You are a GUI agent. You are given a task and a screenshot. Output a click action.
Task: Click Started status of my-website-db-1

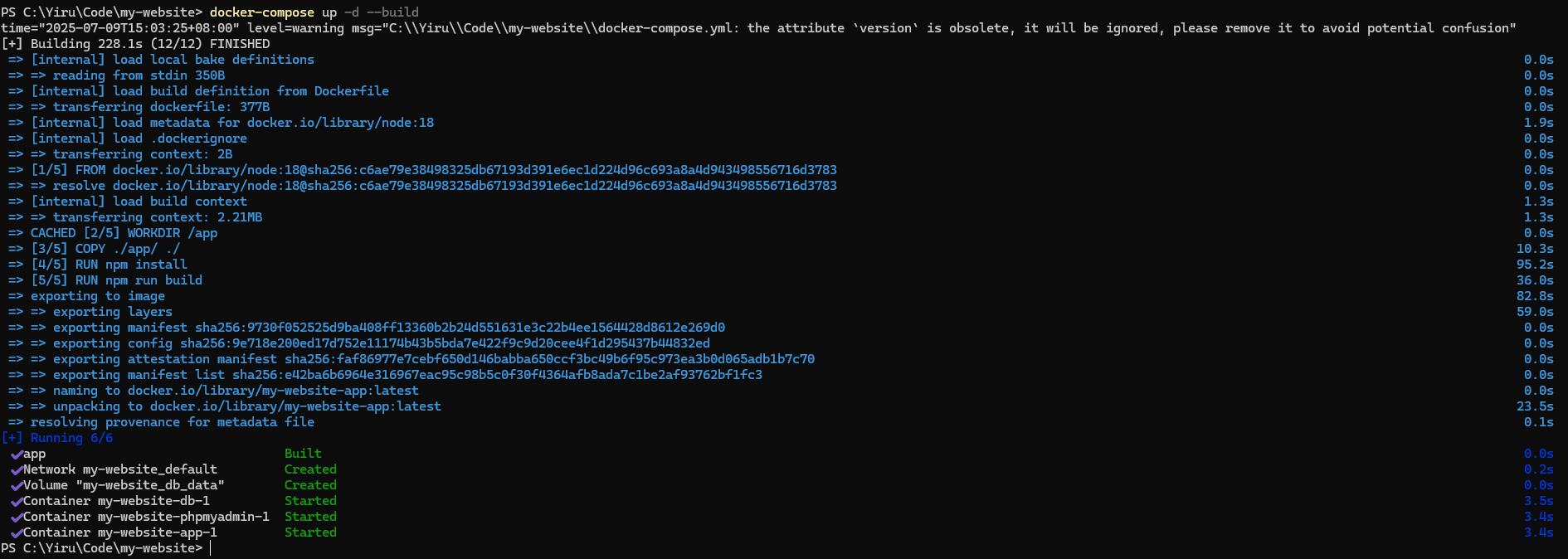point(310,501)
